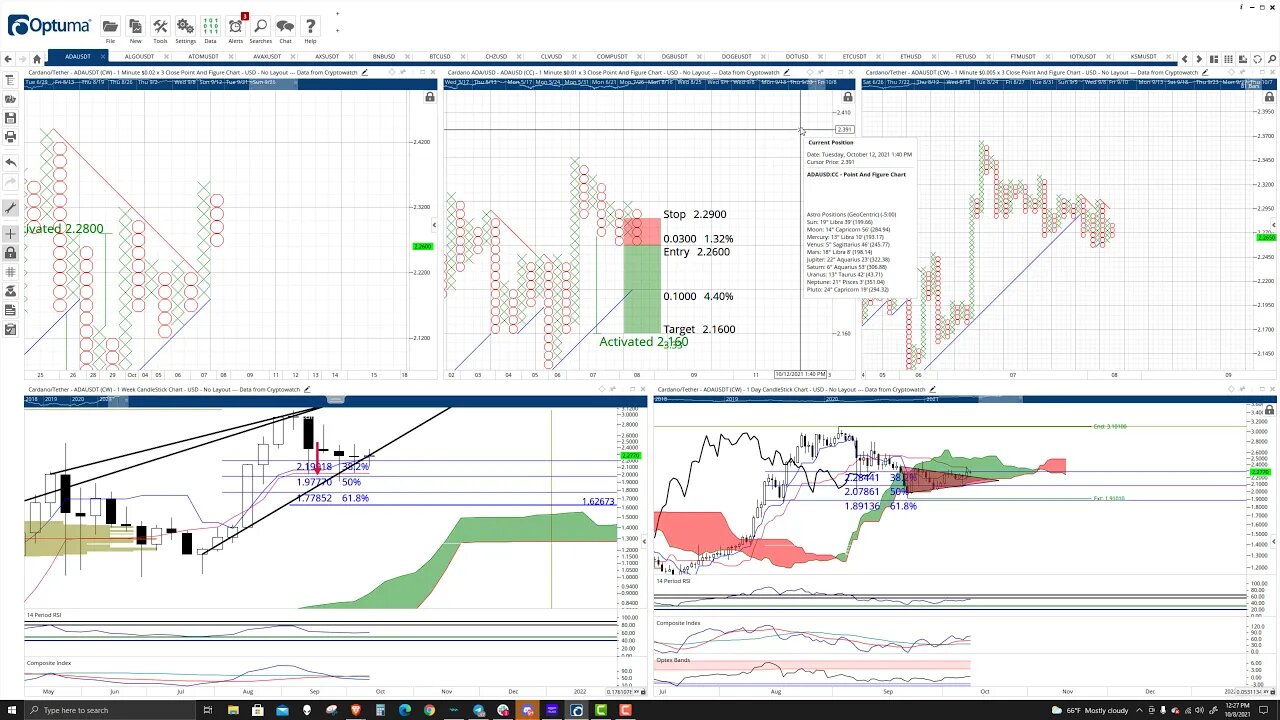Screen dimensions: 1280x720
Task: Click the padlock icon in left sidebar
Action: 10,253
